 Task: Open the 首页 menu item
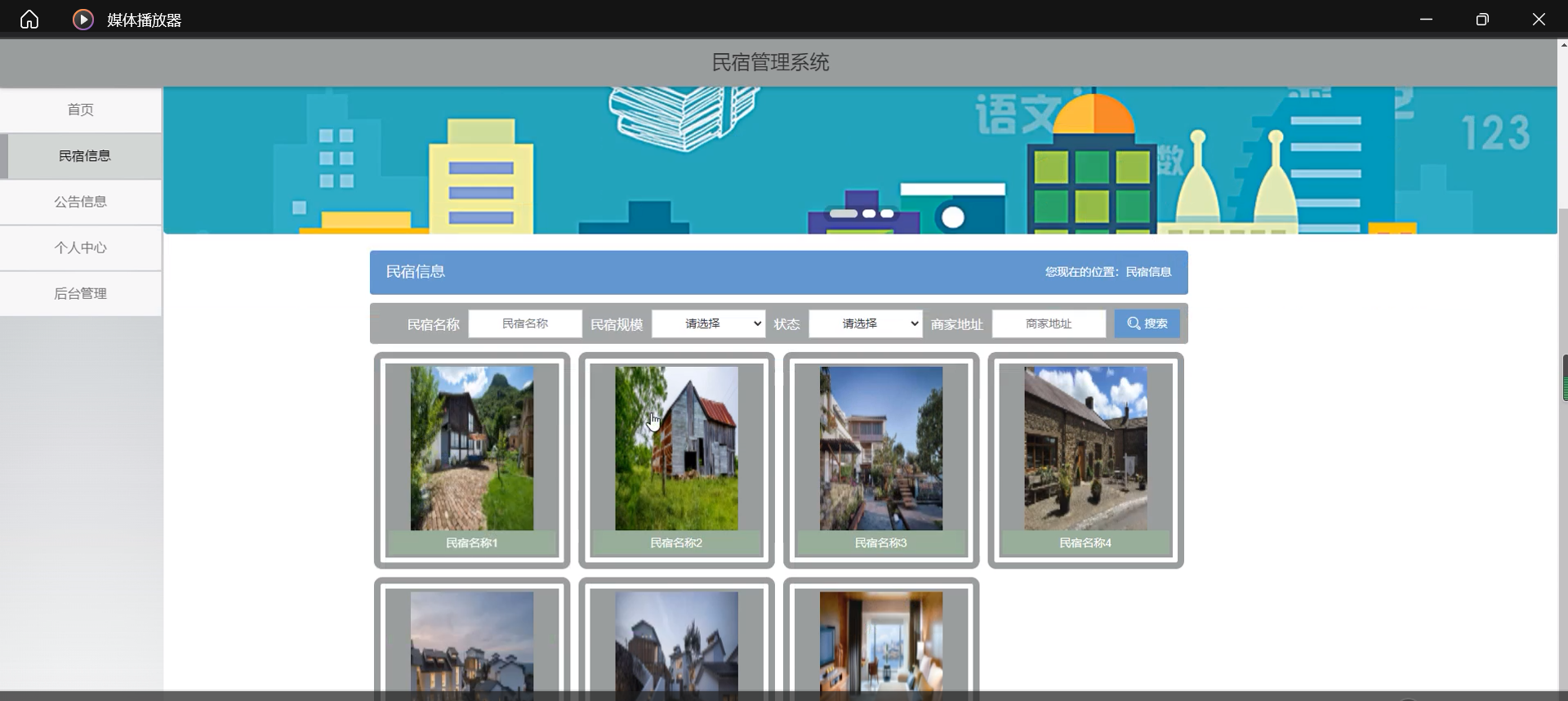(x=81, y=109)
